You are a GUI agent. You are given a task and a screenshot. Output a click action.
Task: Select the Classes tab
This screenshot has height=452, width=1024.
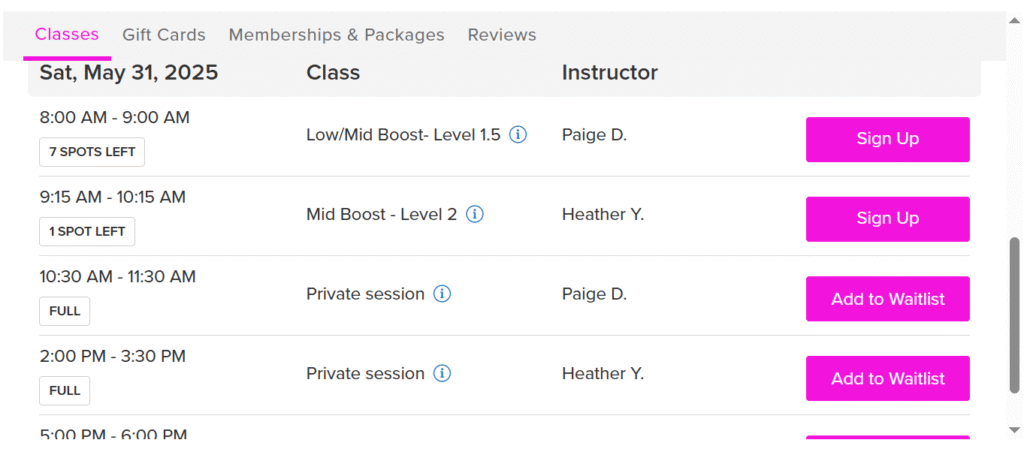click(x=67, y=35)
